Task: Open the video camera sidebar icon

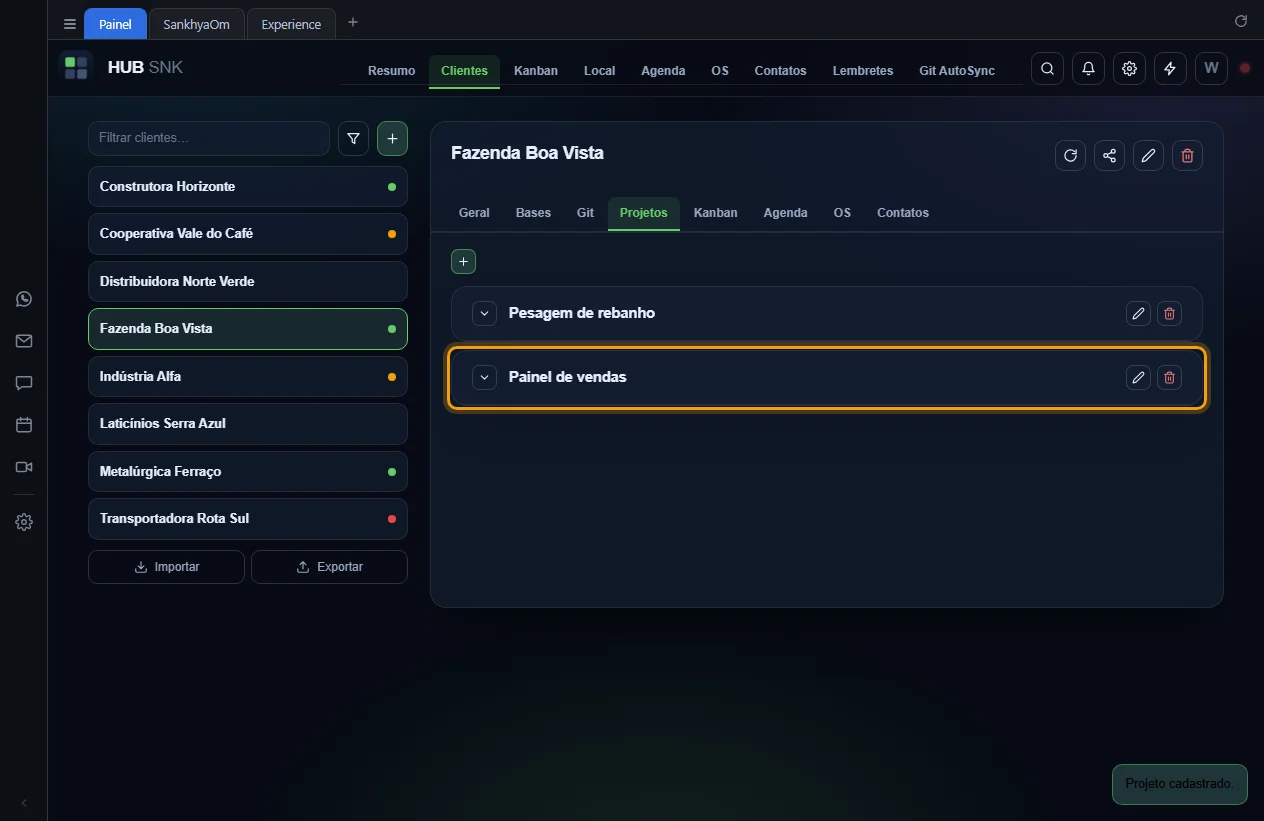Action: (x=24, y=467)
